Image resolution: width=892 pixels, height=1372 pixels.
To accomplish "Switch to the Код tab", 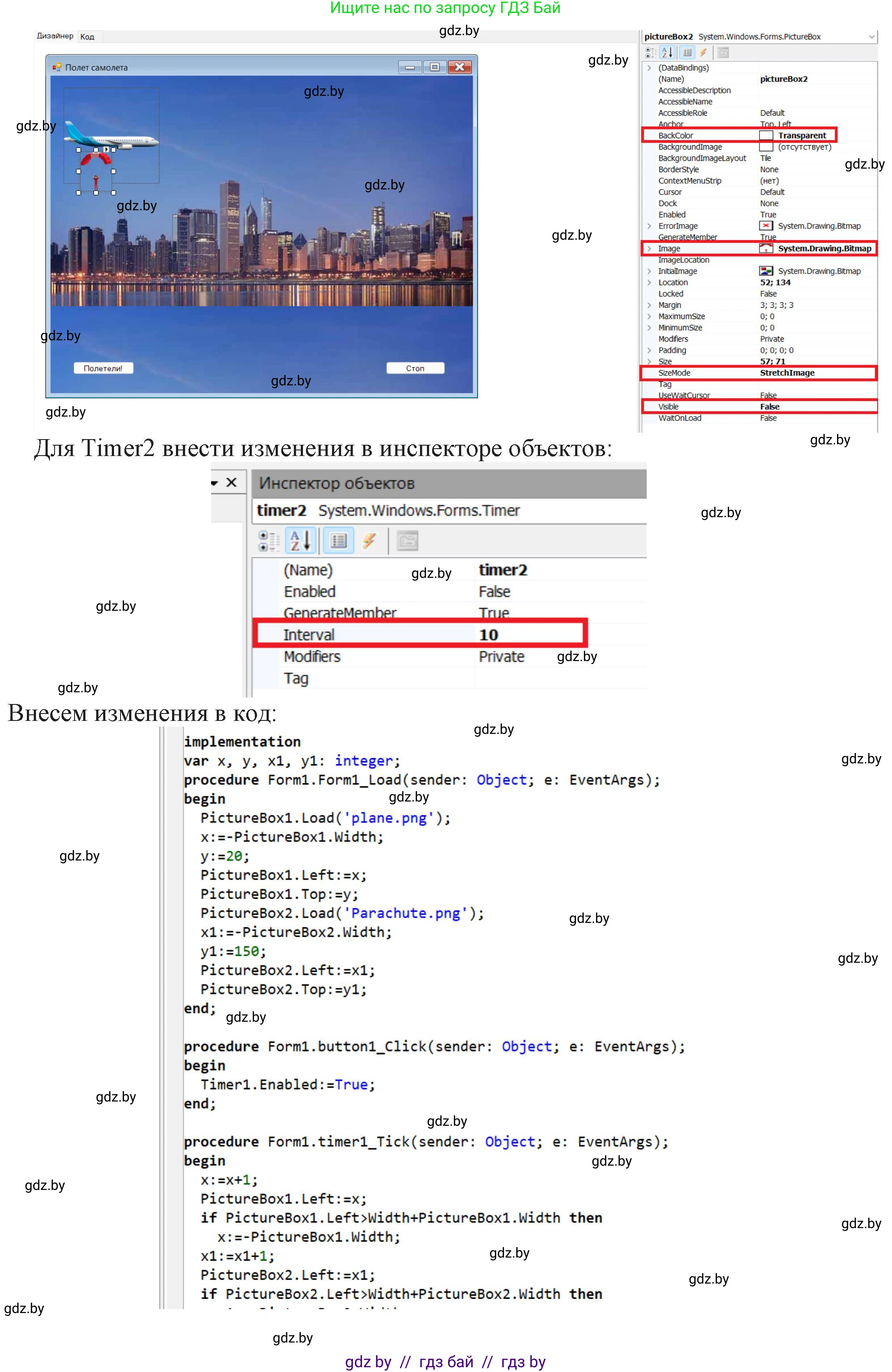I will pos(87,37).
